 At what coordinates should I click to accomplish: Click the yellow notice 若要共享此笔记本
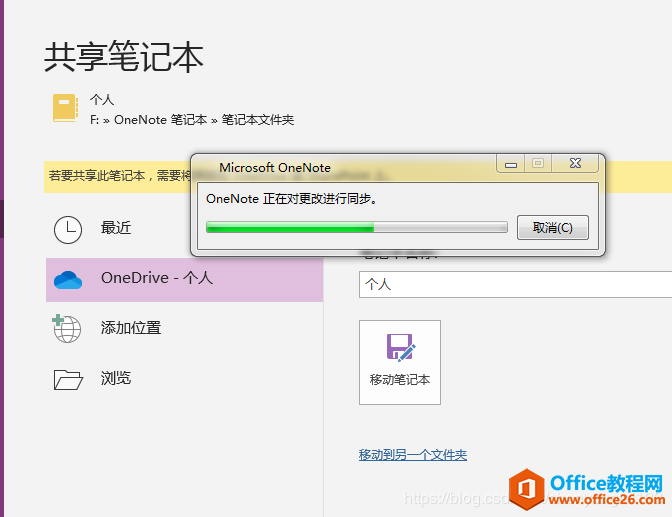coord(119,176)
